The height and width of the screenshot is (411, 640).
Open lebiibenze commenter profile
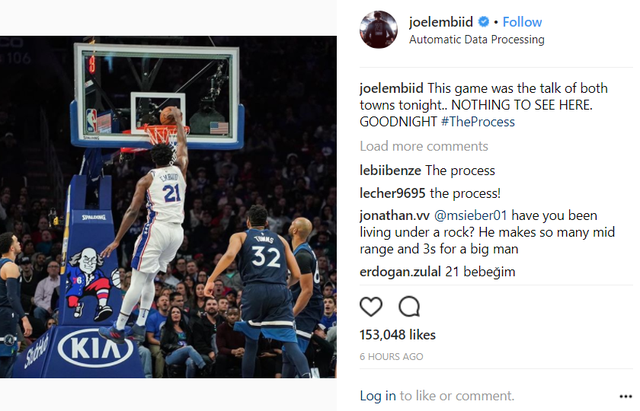[390, 170]
